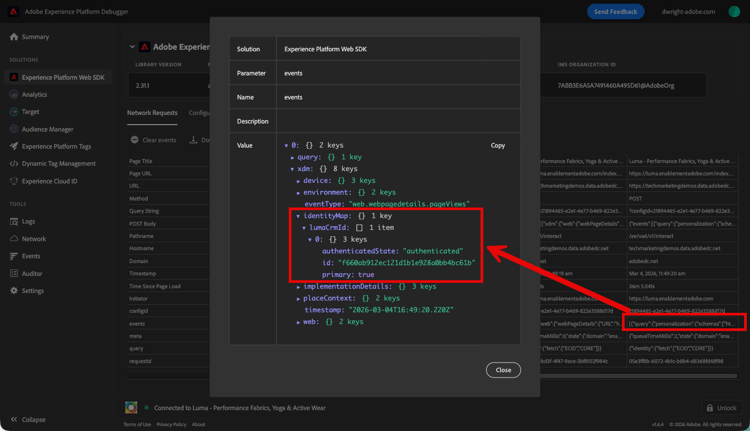Open the Logs tool icon
The height and width of the screenshot is (431, 750).
[14, 221]
